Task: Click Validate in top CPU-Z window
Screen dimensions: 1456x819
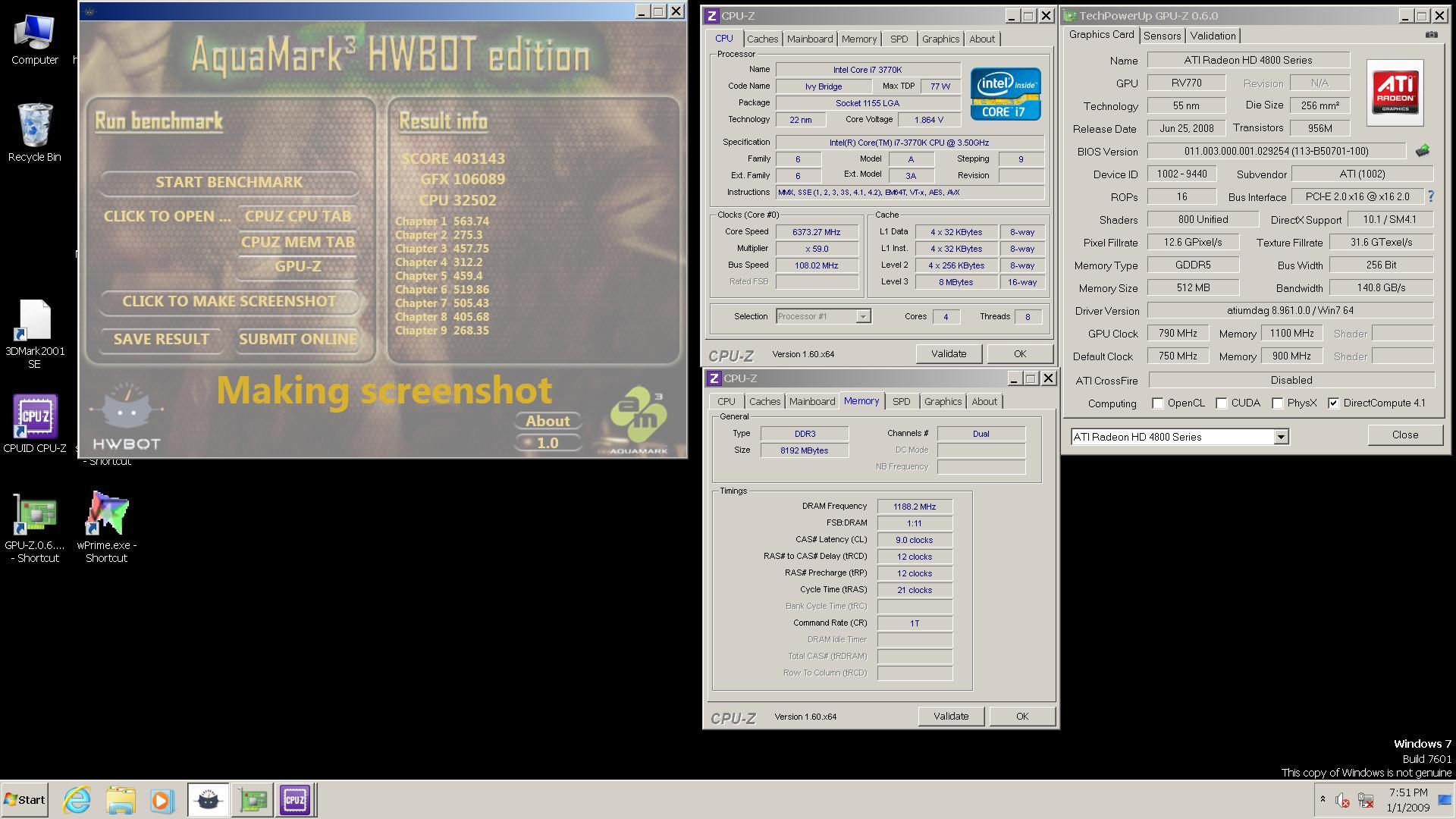Action: [x=949, y=353]
